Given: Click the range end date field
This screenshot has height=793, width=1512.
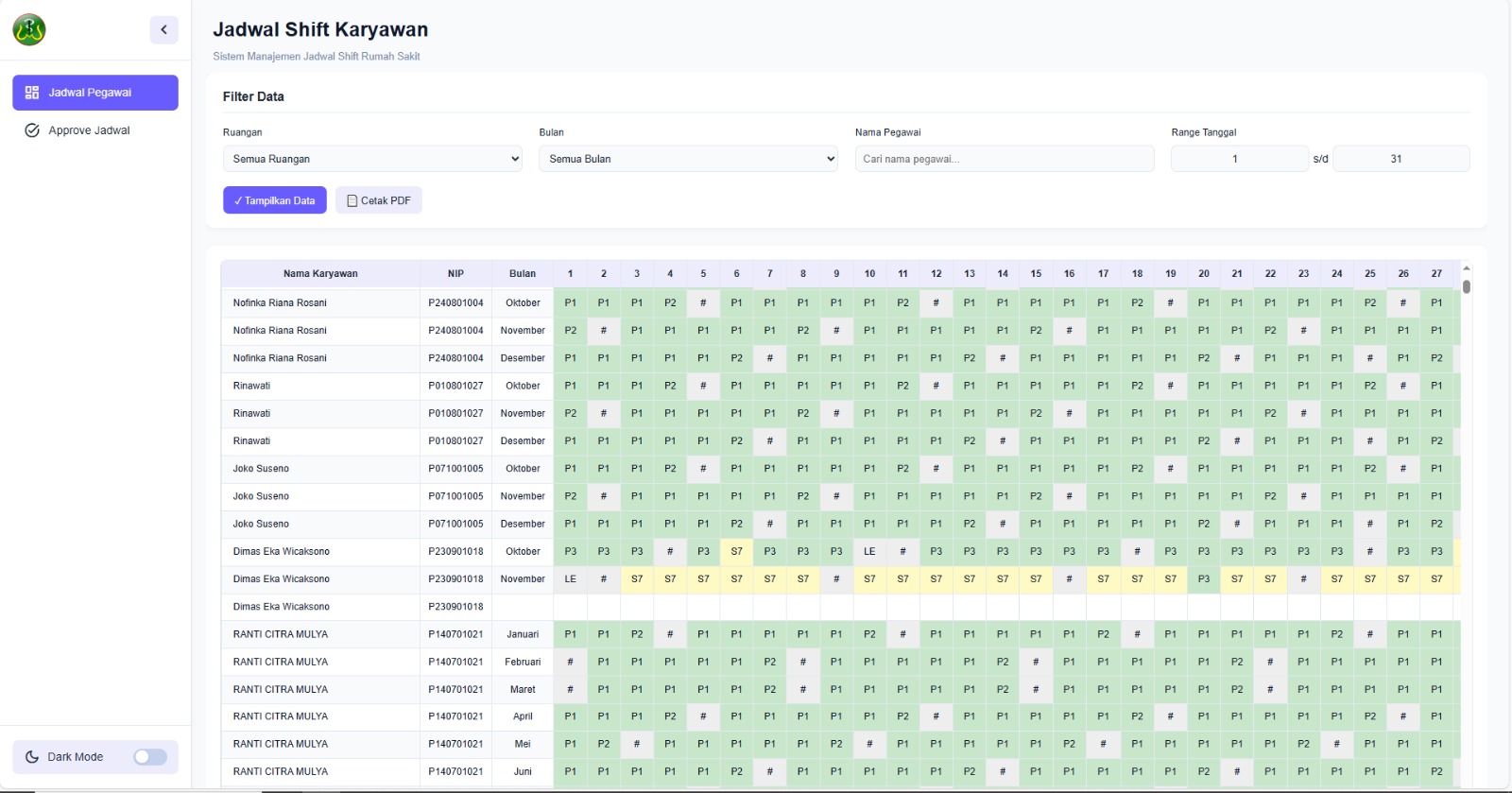Looking at the screenshot, I should [x=1401, y=159].
